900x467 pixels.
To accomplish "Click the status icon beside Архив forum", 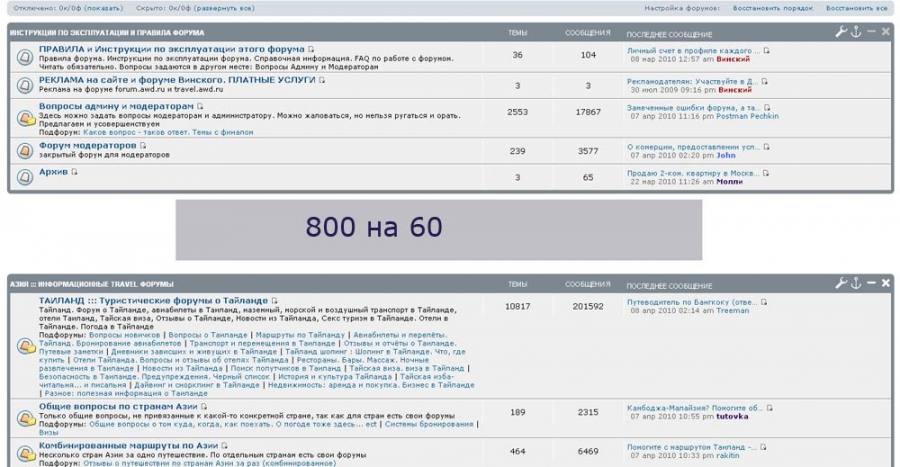I will [x=25, y=177].
